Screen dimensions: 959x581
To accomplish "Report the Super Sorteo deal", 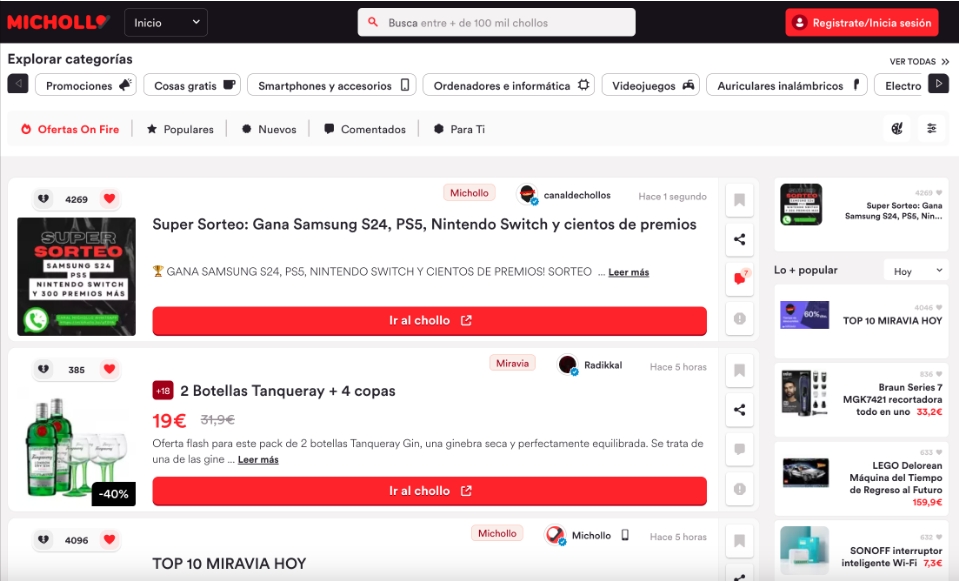I will click(x=739, y=319).
